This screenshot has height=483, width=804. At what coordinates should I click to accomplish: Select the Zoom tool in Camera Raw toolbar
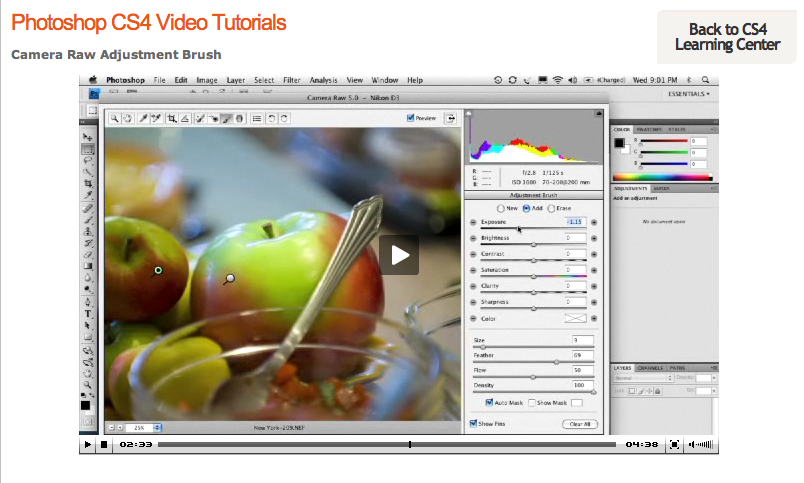(114, 118)
